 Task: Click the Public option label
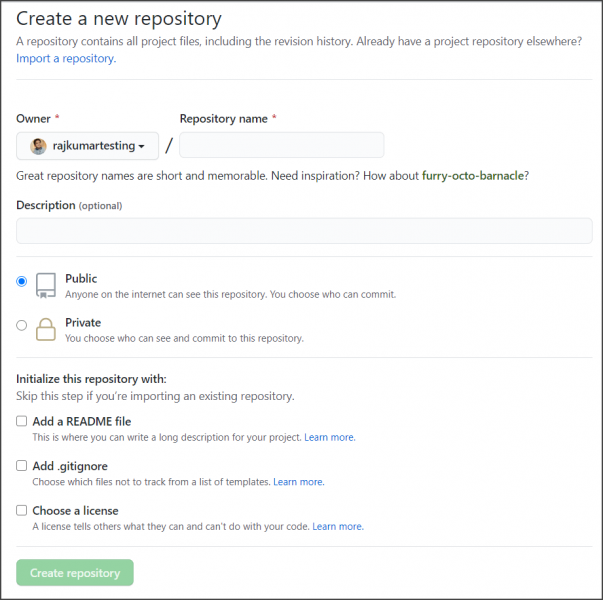point(81,279)
